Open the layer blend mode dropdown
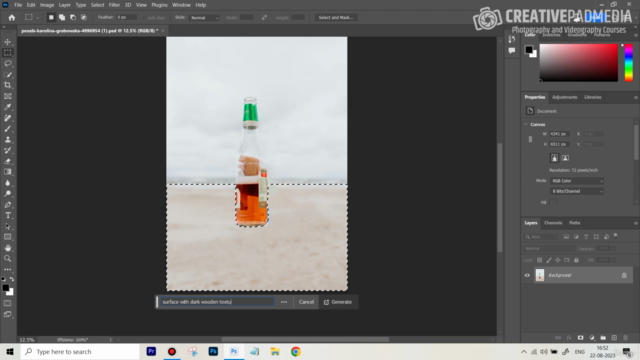The height and width of the screenshot is (360, 640). pos(548,249)
